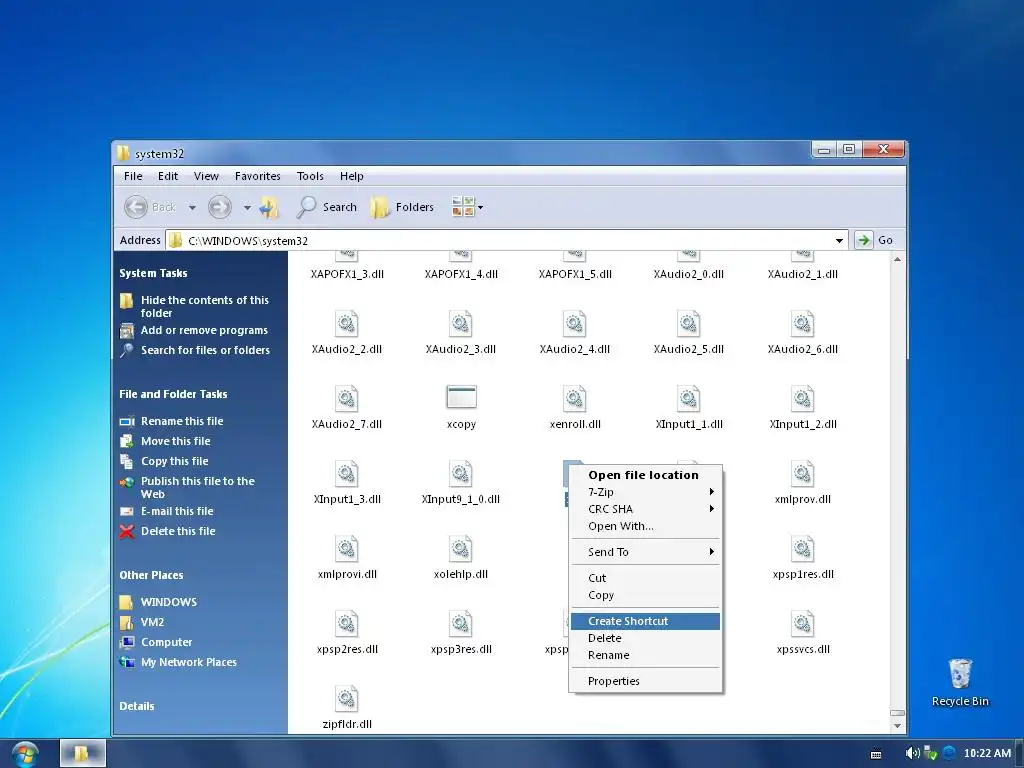This screenshot has width=1024, height=768.
Task: Open the Tools menu
Action: [310, 176]
